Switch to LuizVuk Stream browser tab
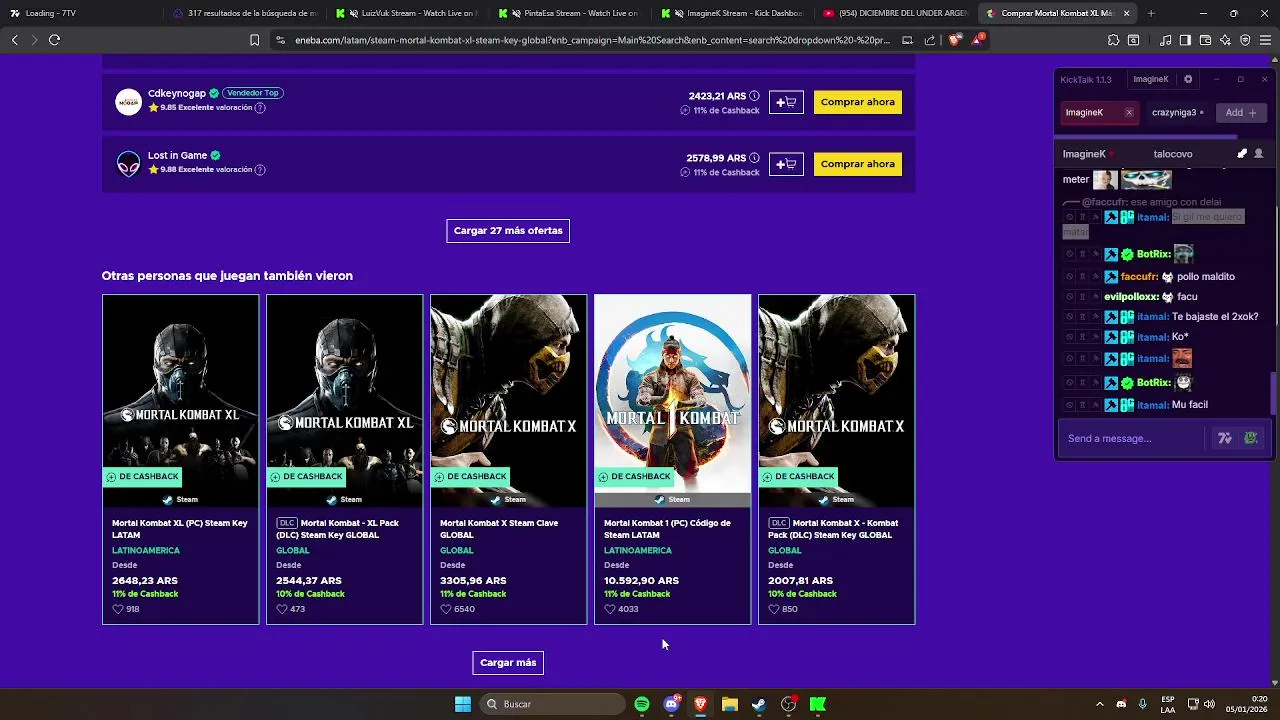Image resolution: width=1280 pixels, height=720 pixels. coord(406,13)
